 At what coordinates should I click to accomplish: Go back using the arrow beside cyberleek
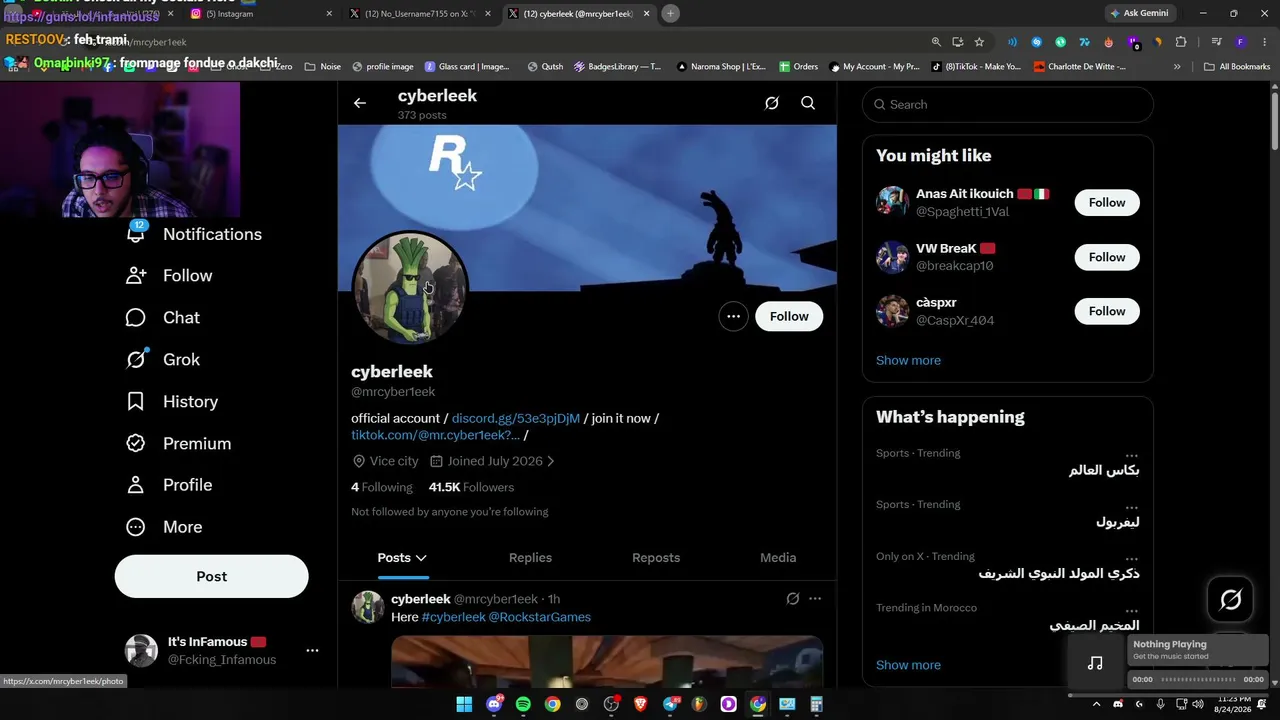point(360,103)
